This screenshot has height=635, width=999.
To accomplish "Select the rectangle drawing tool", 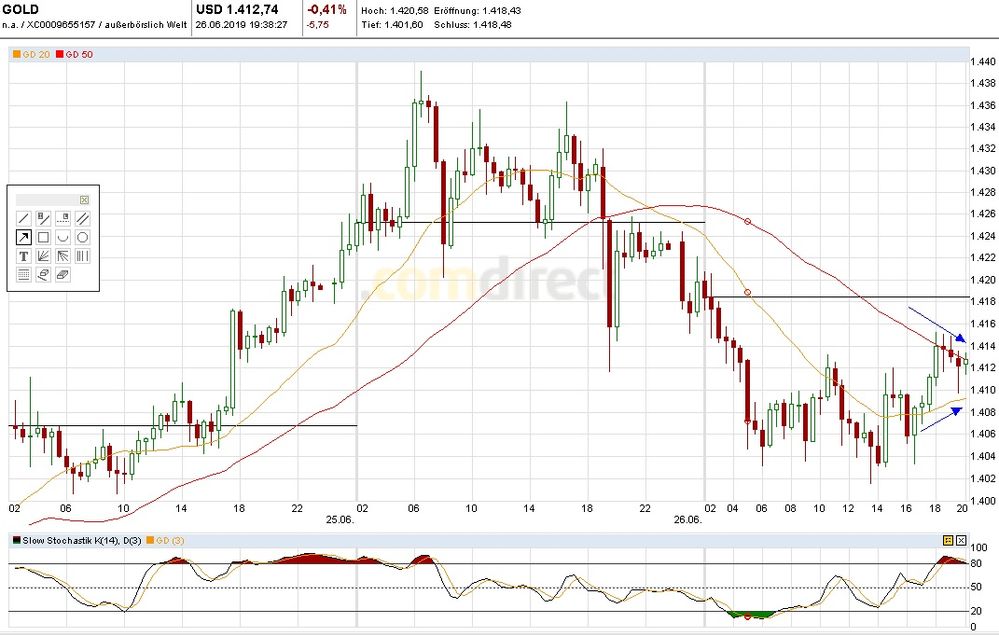I will pyautogui.click(x=45, y=237).
